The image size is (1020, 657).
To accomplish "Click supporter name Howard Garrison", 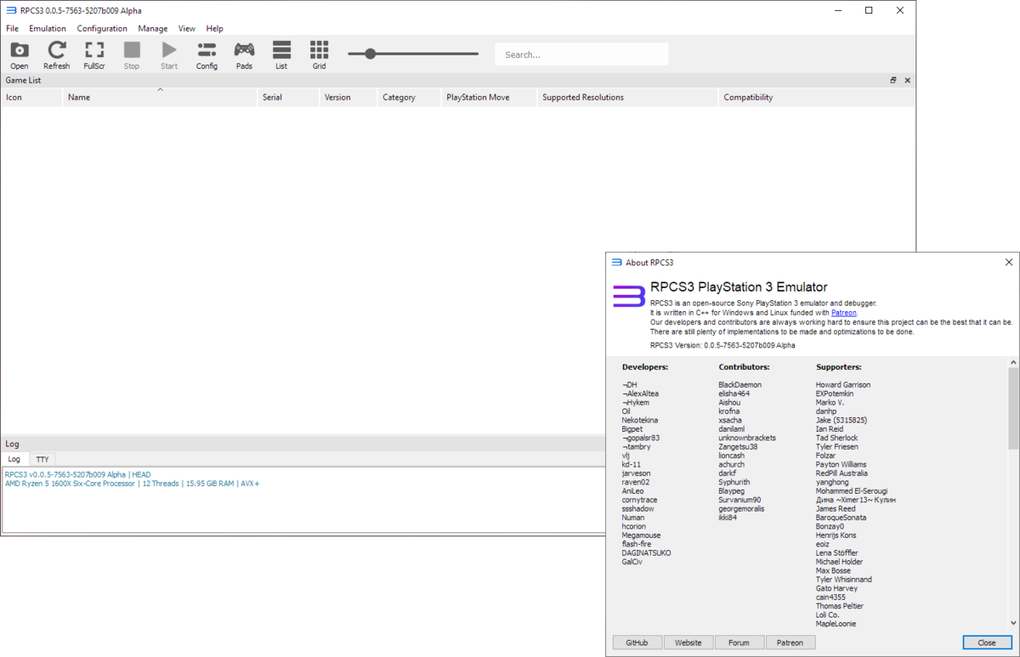I will [x=843, y=385].
